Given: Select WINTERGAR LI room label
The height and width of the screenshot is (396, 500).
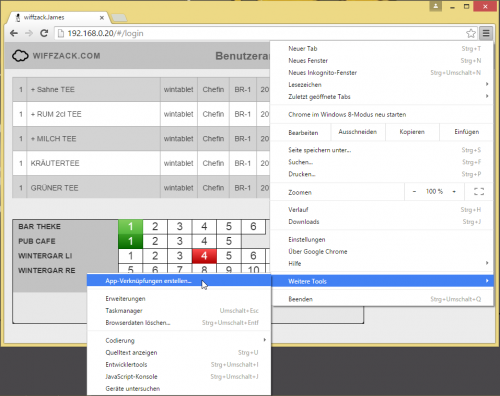Looking at the screenshot, I should click(x=45, y=256).
